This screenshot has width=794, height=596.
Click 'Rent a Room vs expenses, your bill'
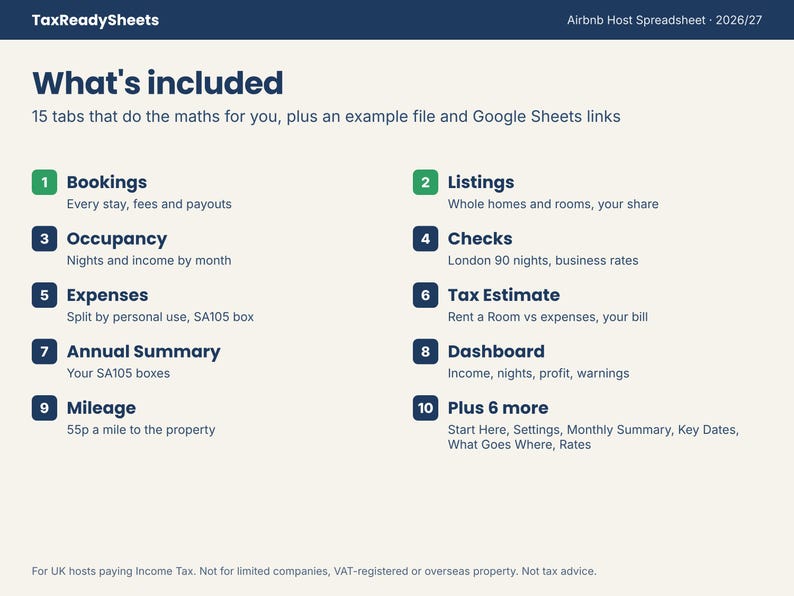coord(548,317)
